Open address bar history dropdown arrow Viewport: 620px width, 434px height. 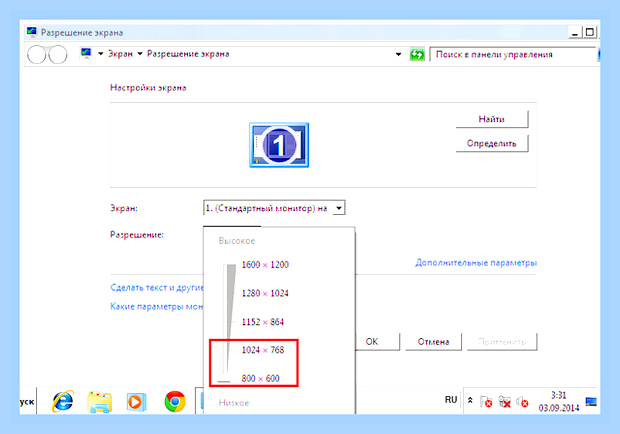(398, 54)
